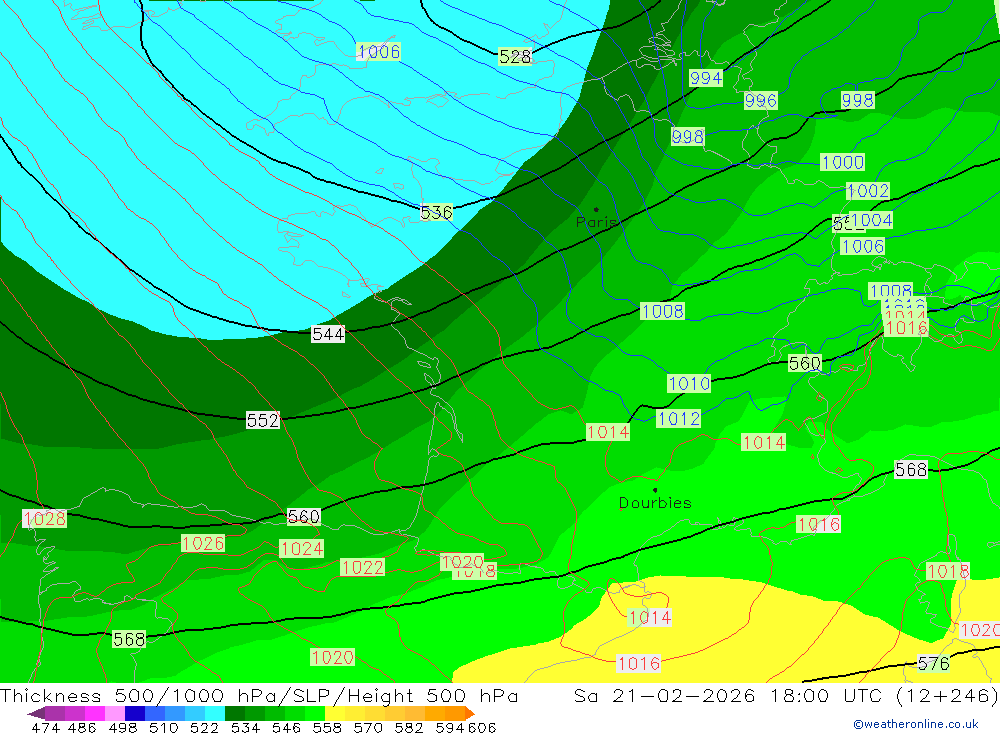
Task: Click the map title starting with 'Thickness 500/1000 hPa'
Action: pos(259,695)
